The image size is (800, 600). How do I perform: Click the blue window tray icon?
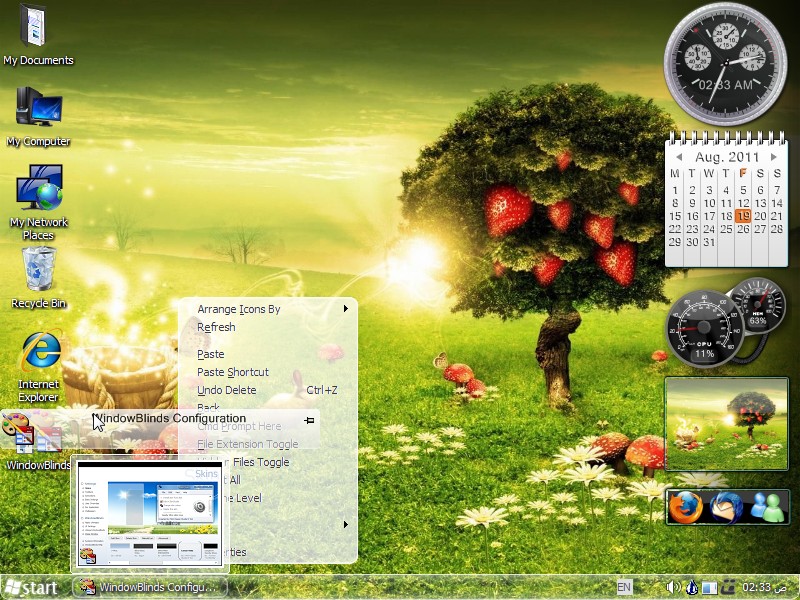tap(709, 588)
